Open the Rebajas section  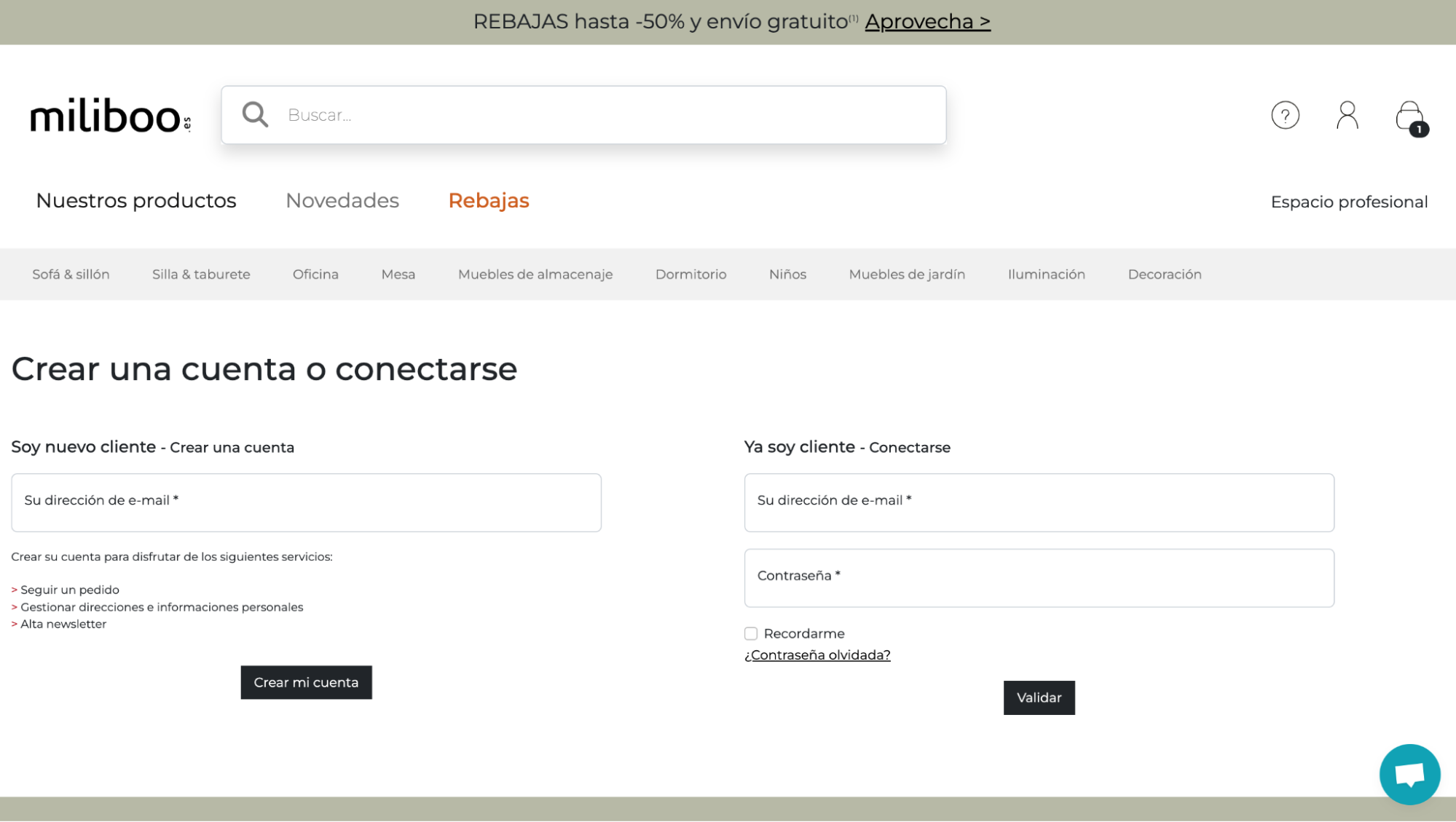[489, 200]
